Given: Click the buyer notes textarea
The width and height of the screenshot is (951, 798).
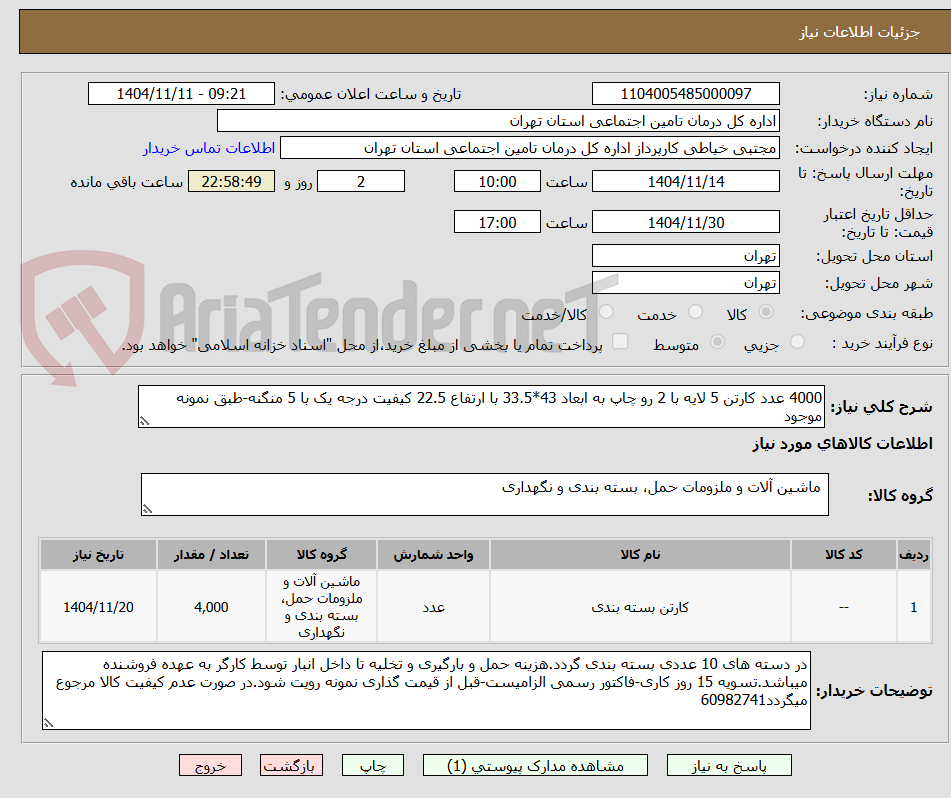Looking at the screenshot, I should tap(426, 691).
